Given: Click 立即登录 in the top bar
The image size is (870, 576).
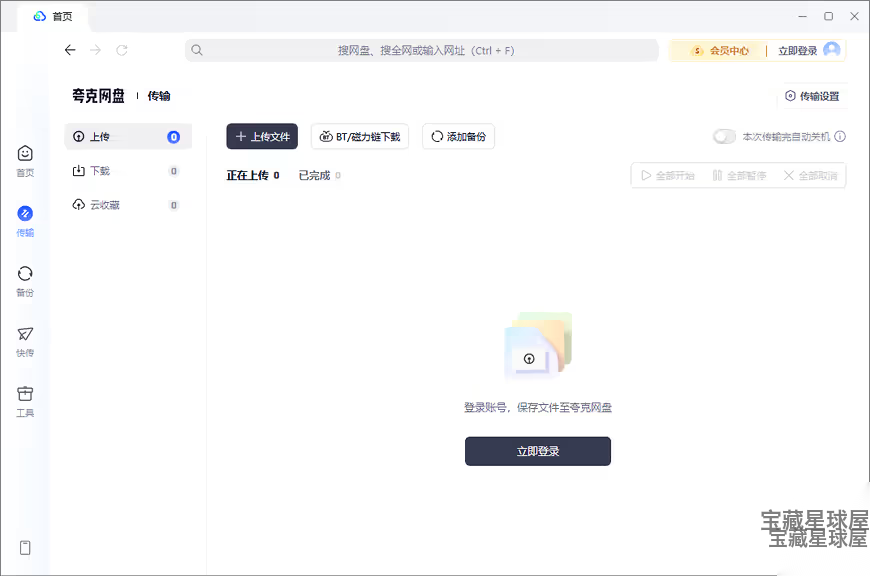Looking at the screenshot, I should pos(797,50).
